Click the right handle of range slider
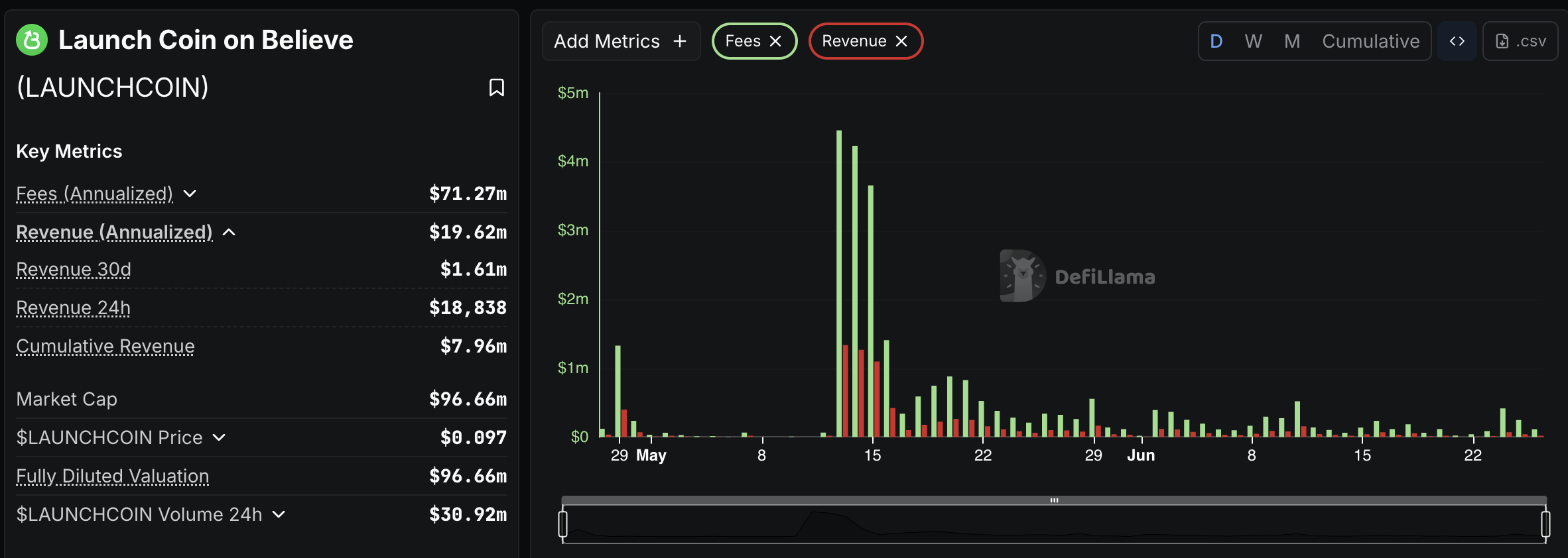 click(x=1545, y=524)
